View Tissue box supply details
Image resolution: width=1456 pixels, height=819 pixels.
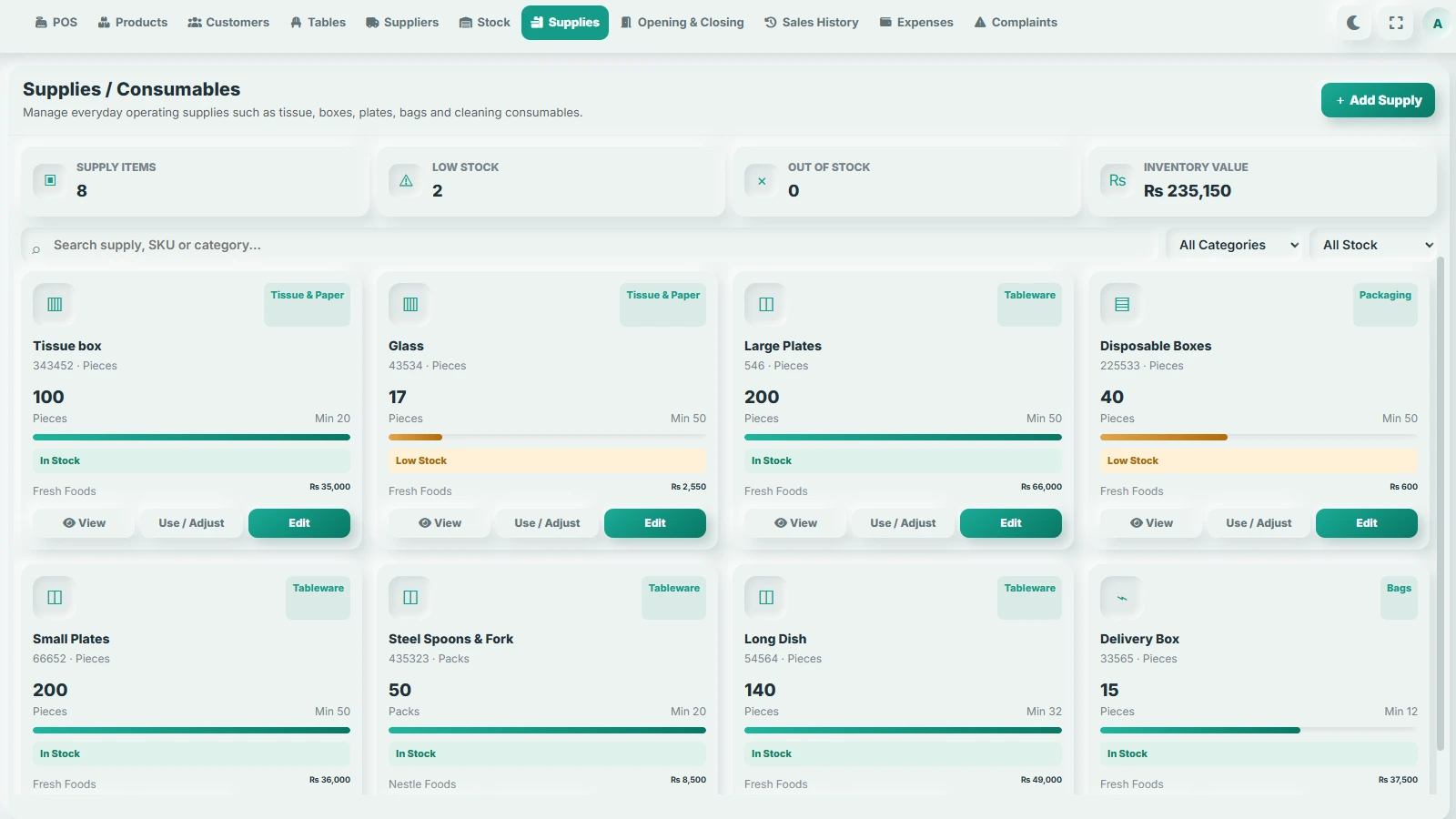point(84,523)
